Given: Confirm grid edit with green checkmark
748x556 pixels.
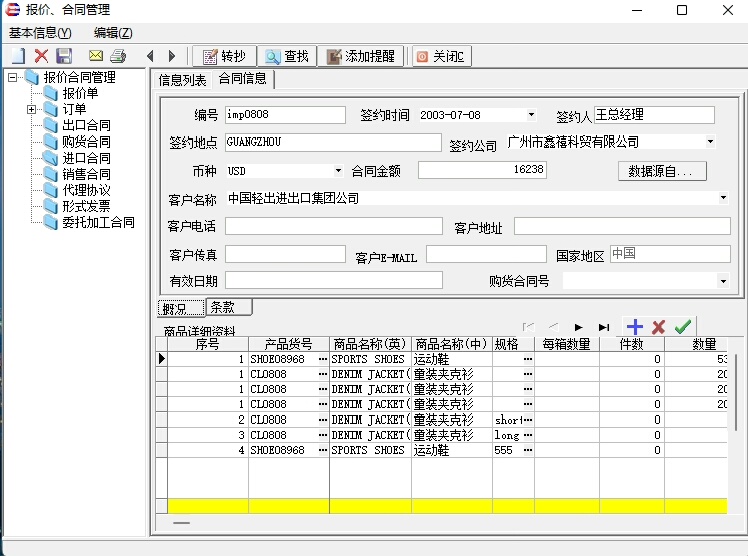Looking at the screenshot, I should pyautogui.click(x=682, y=327).
